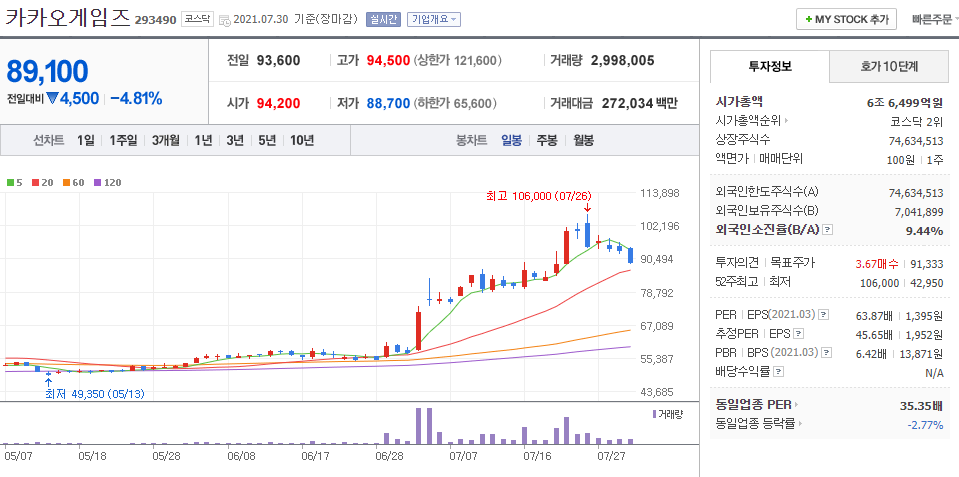Click the red 20-day moving average legend
The width and height of the screenshot is (959, 477).
click(x=41, y=182)
